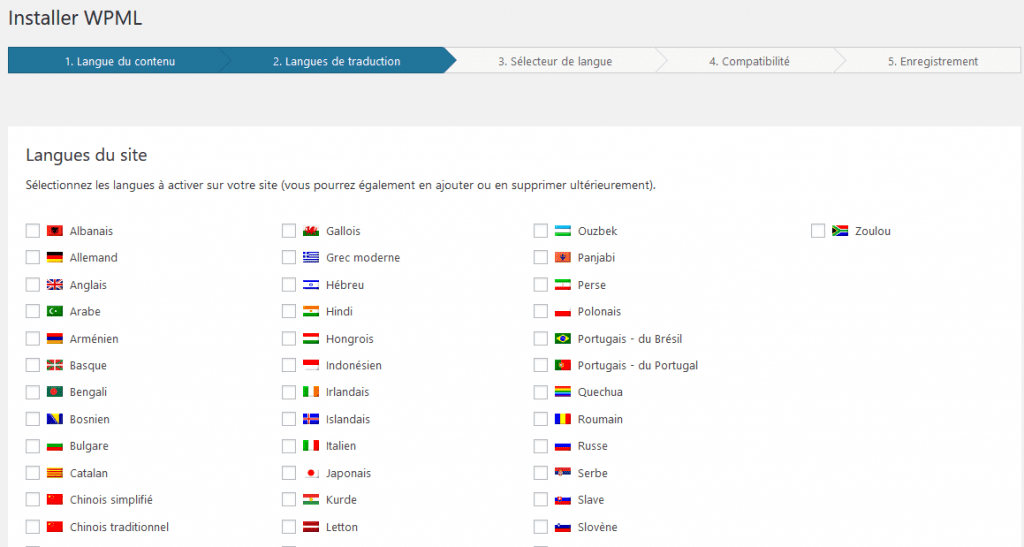Image resolution: width=1024 pixels, height=547 pixels.
Task: Click the Polish flag beside Polonais
Action: tap(563, 311)
